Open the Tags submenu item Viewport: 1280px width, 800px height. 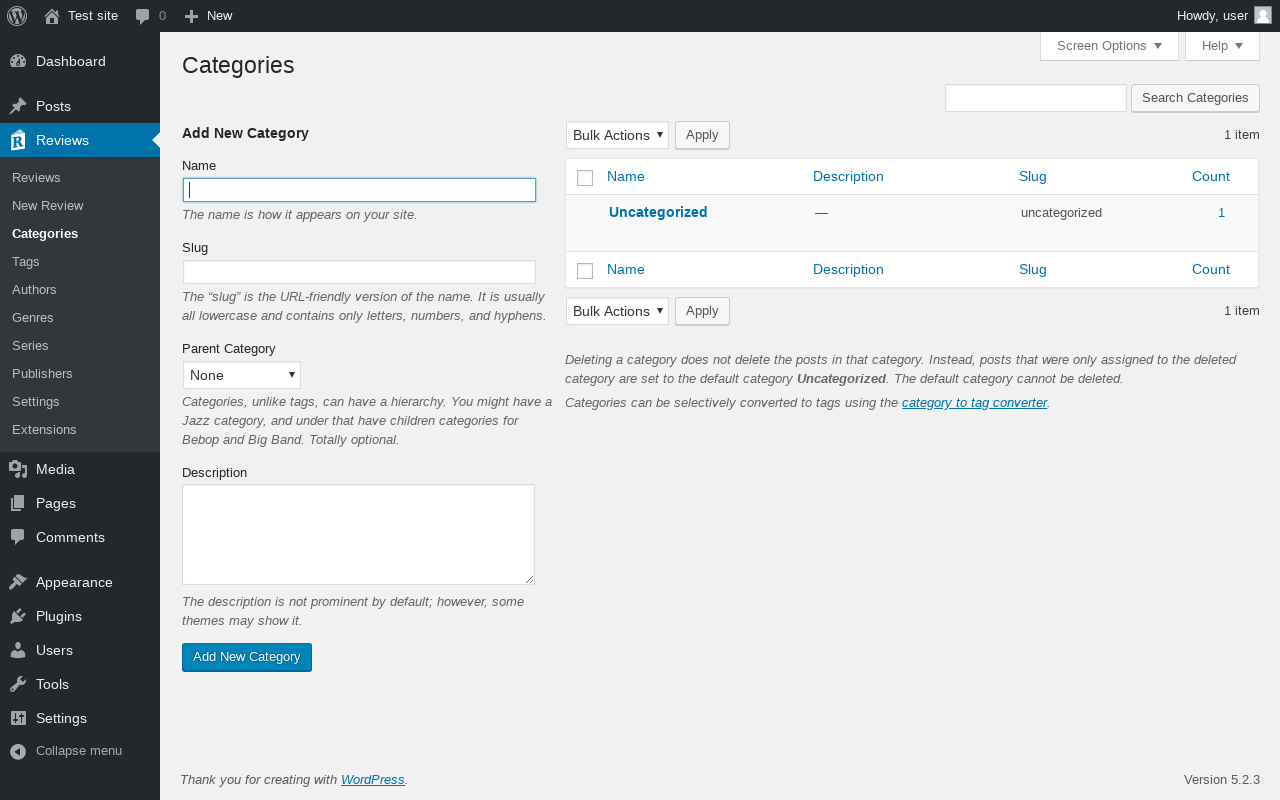pyautogui.click(x=26, y=261)
